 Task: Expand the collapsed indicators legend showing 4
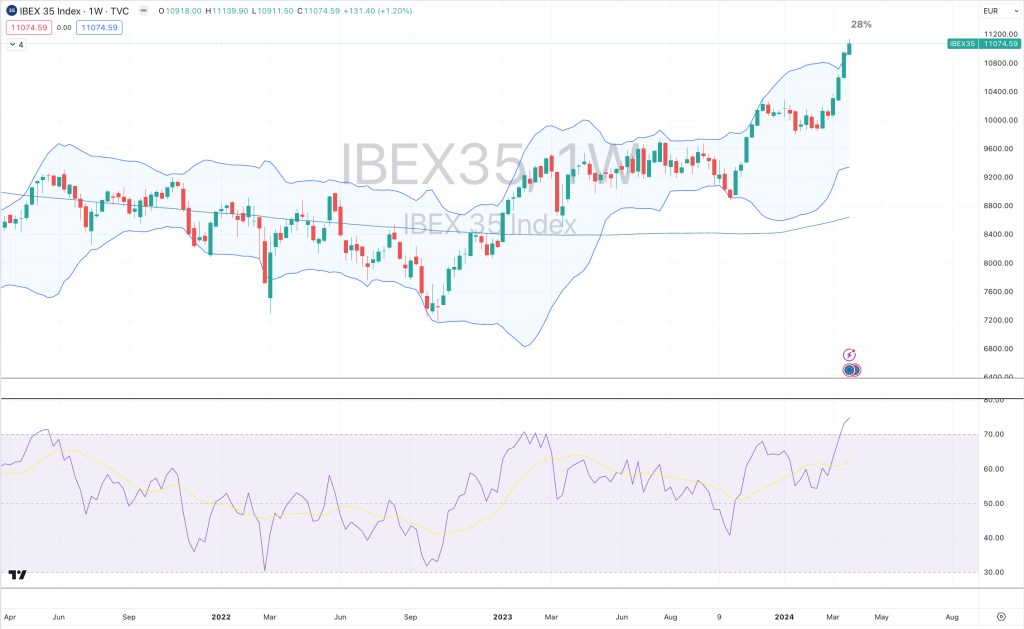(x=16, y=45)
